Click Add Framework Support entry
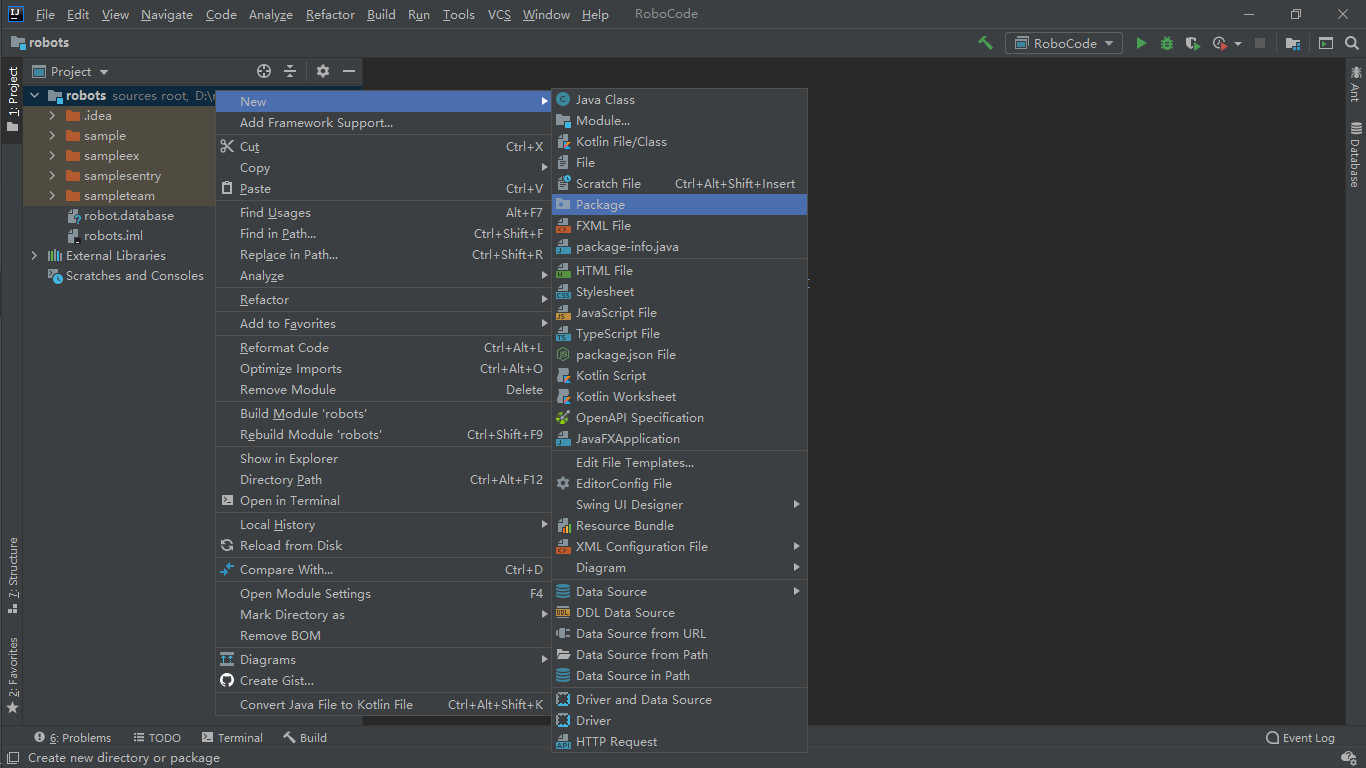 (383, 123)
